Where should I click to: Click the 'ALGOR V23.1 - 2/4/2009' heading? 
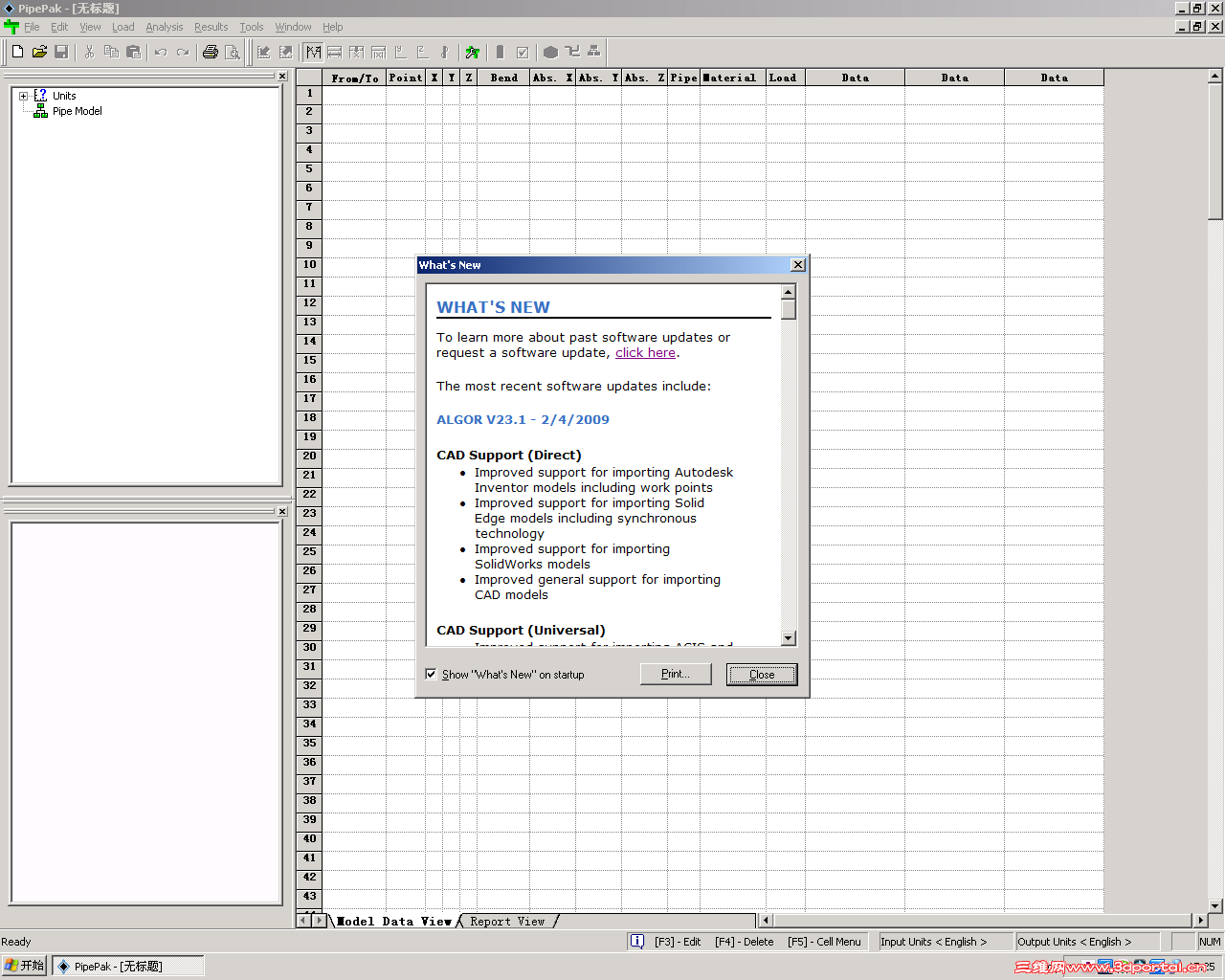click(x=523, y=419)
